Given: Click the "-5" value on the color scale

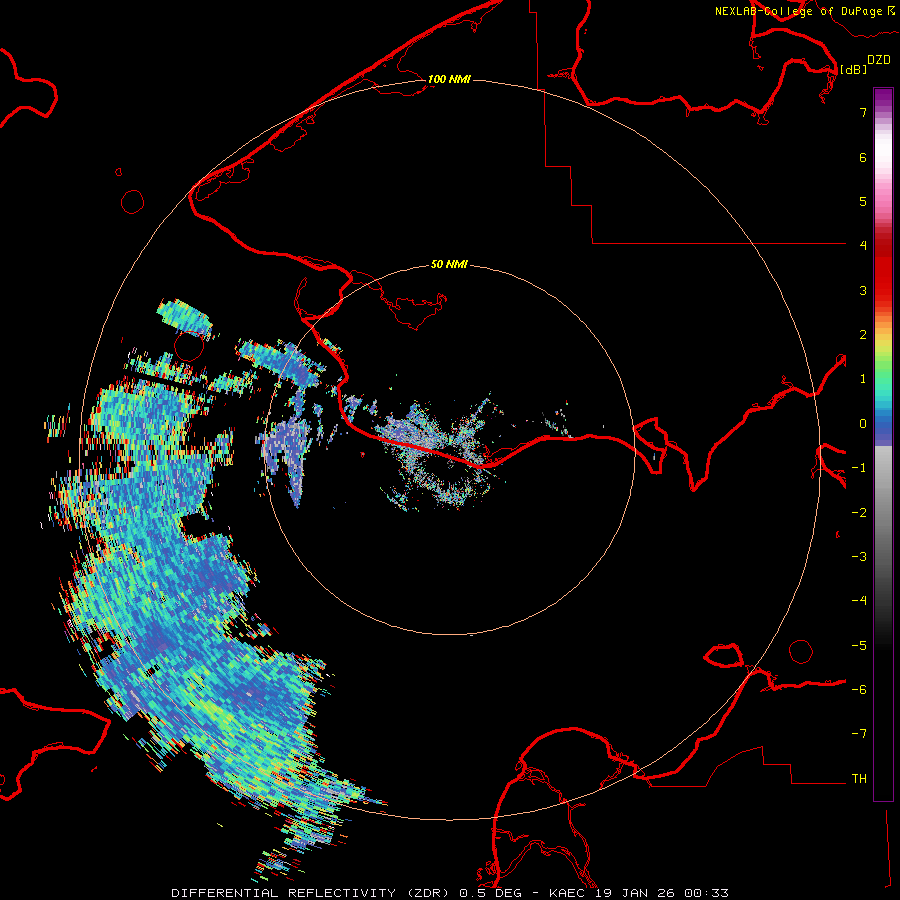Looking at the screenshot, I should [x=859, y=646].
